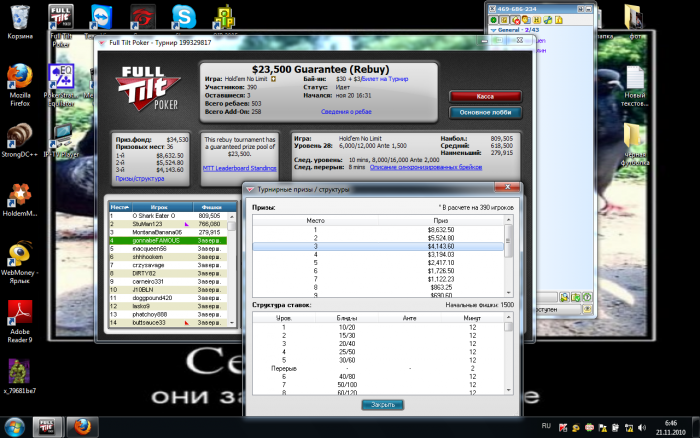Close the Турнирные призы / структуры dialog
Image resolution: width=700 pixels, height=438 pixels.
[x=507, y=187]
